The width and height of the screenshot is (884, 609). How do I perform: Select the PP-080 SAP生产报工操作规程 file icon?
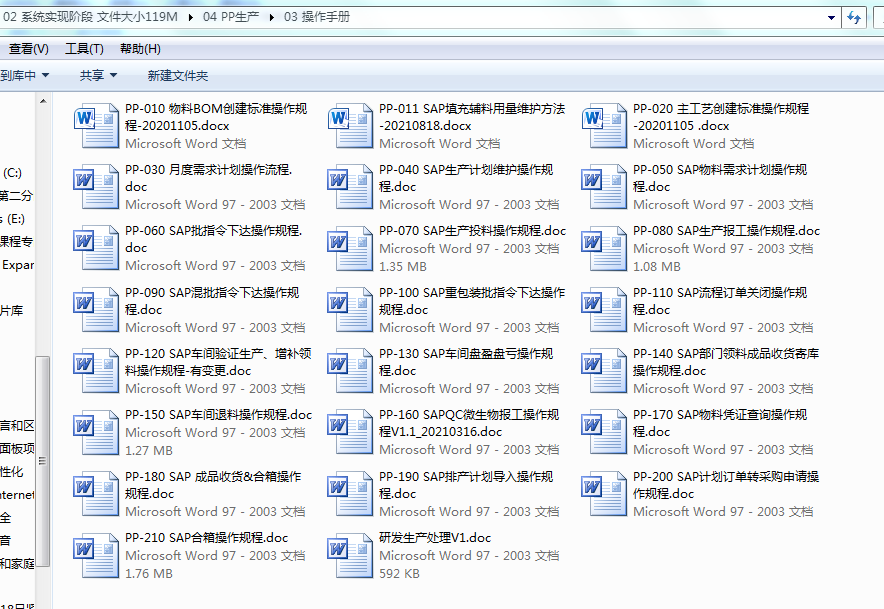tap(604, 248)
